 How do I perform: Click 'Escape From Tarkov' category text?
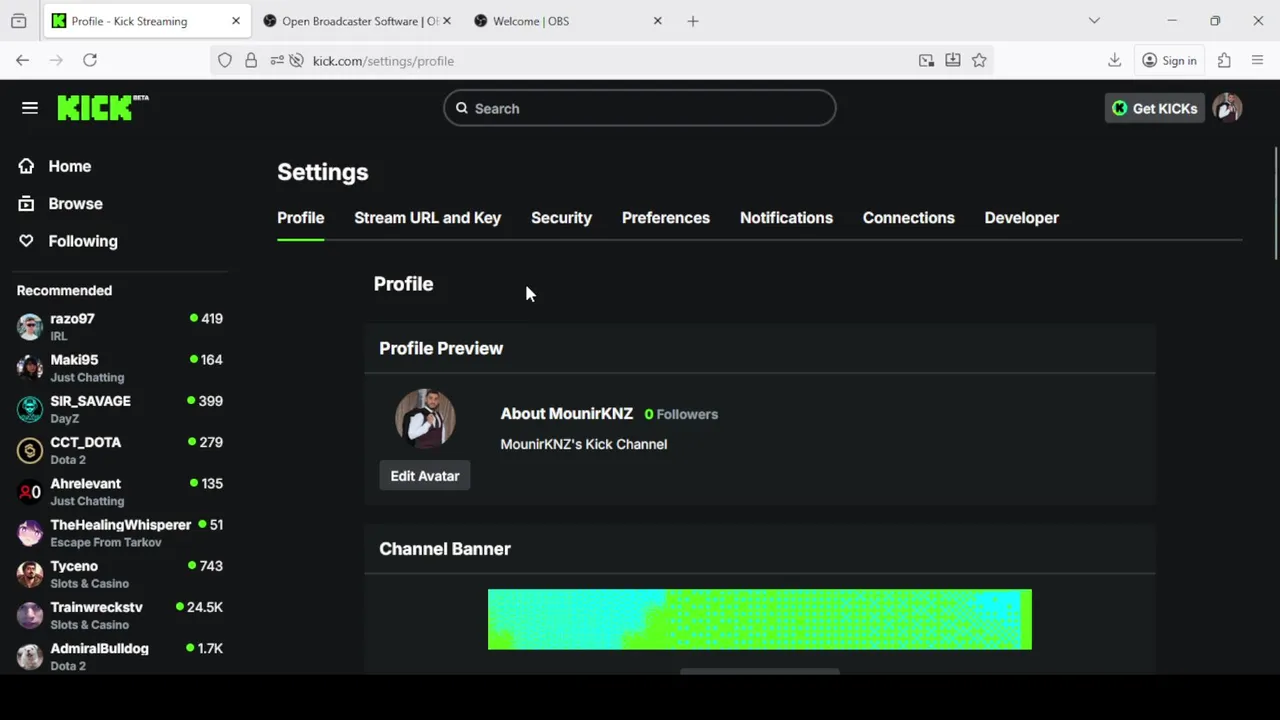[106, 542]
